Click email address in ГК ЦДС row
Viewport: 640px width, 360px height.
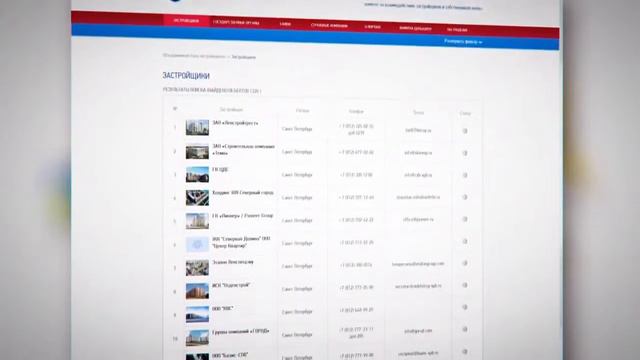418,175
